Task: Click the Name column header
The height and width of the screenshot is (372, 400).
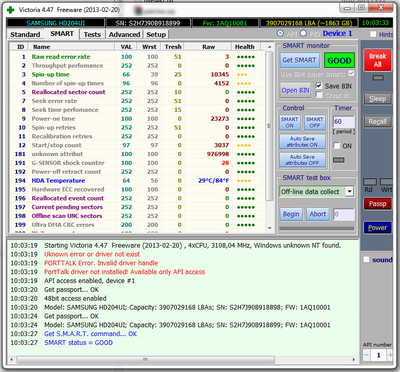Action: pyautogui.click(x=72, y=47)
